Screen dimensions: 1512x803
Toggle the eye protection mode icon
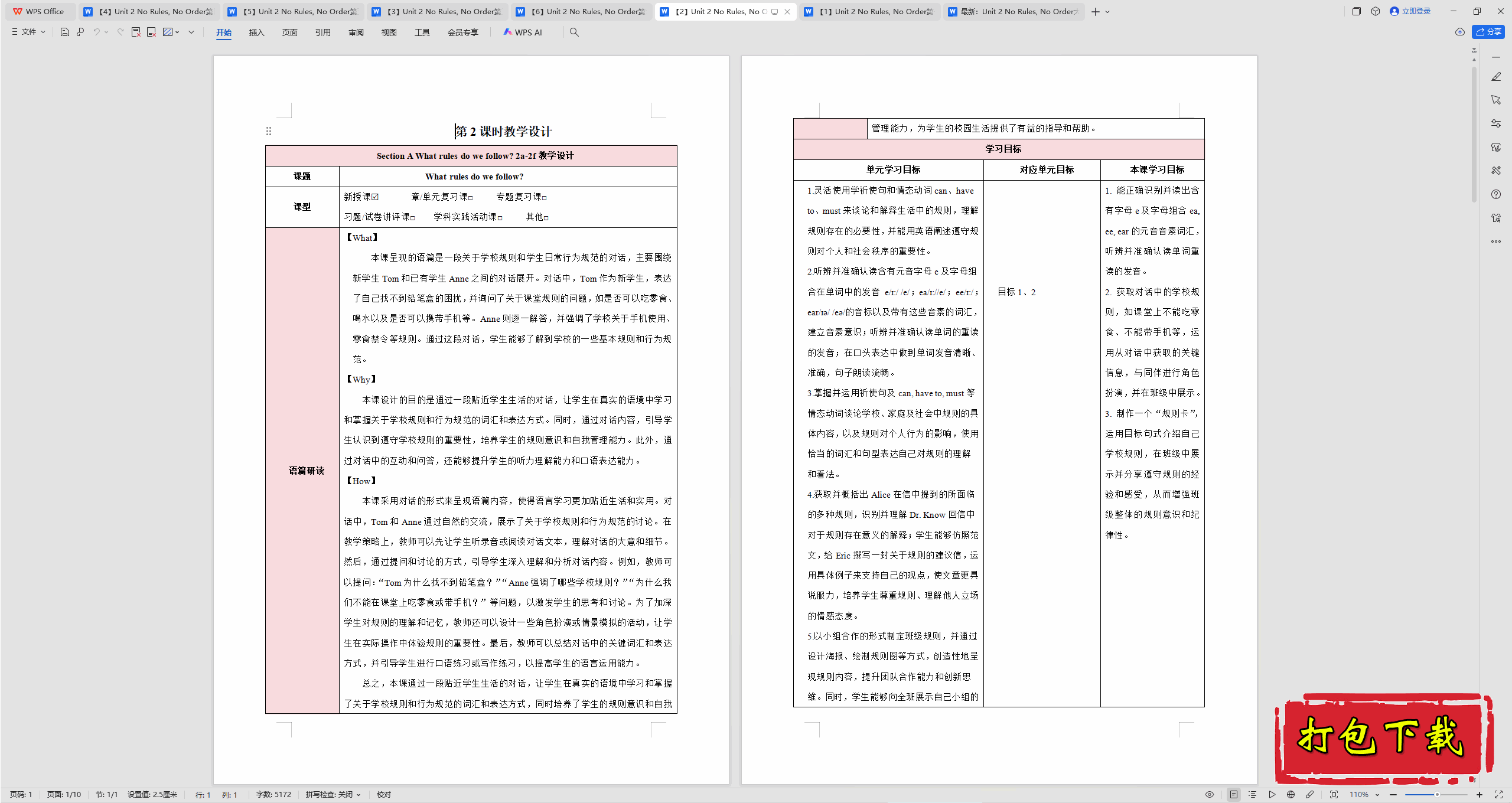[1210, 795]
